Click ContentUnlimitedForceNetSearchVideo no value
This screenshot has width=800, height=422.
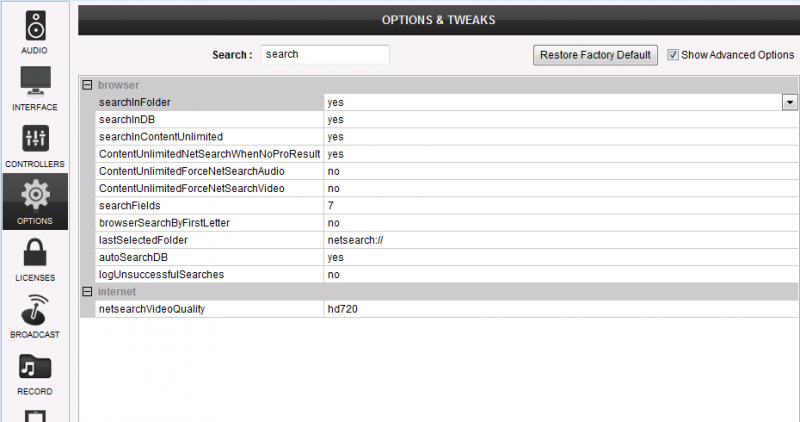(333, 188)
